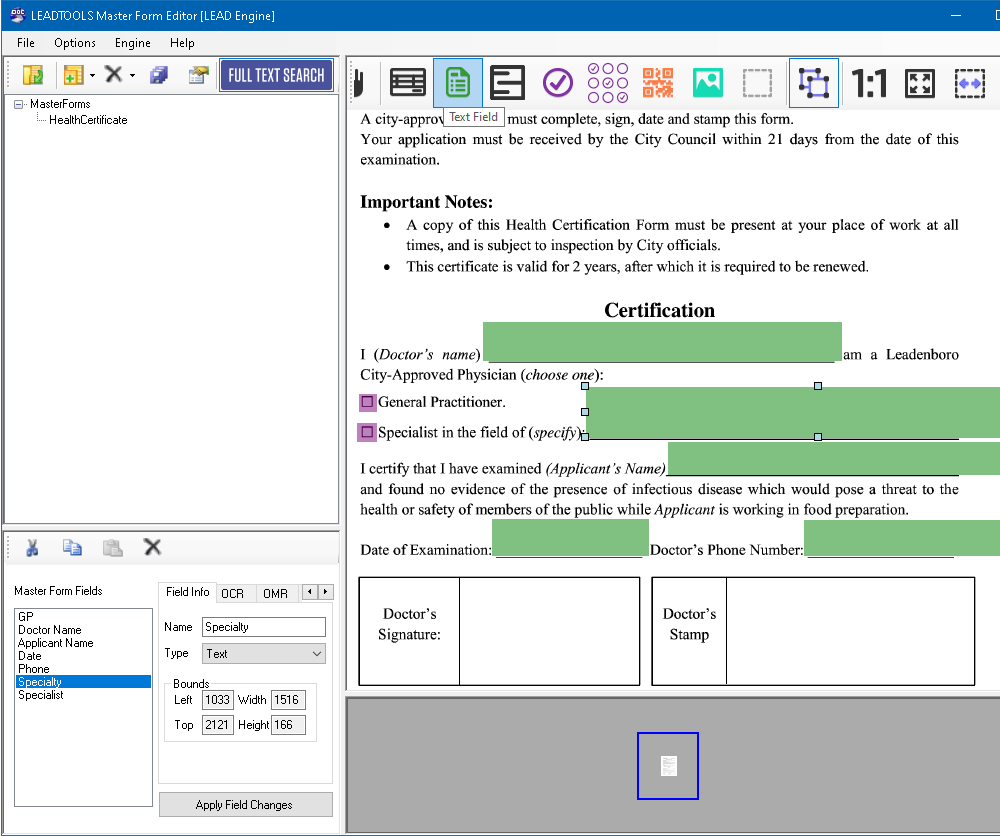The width and height of the screenshot is (1000, 836).
Task: Click the General Practitioner checkbox field
Action: click(367, 402)
